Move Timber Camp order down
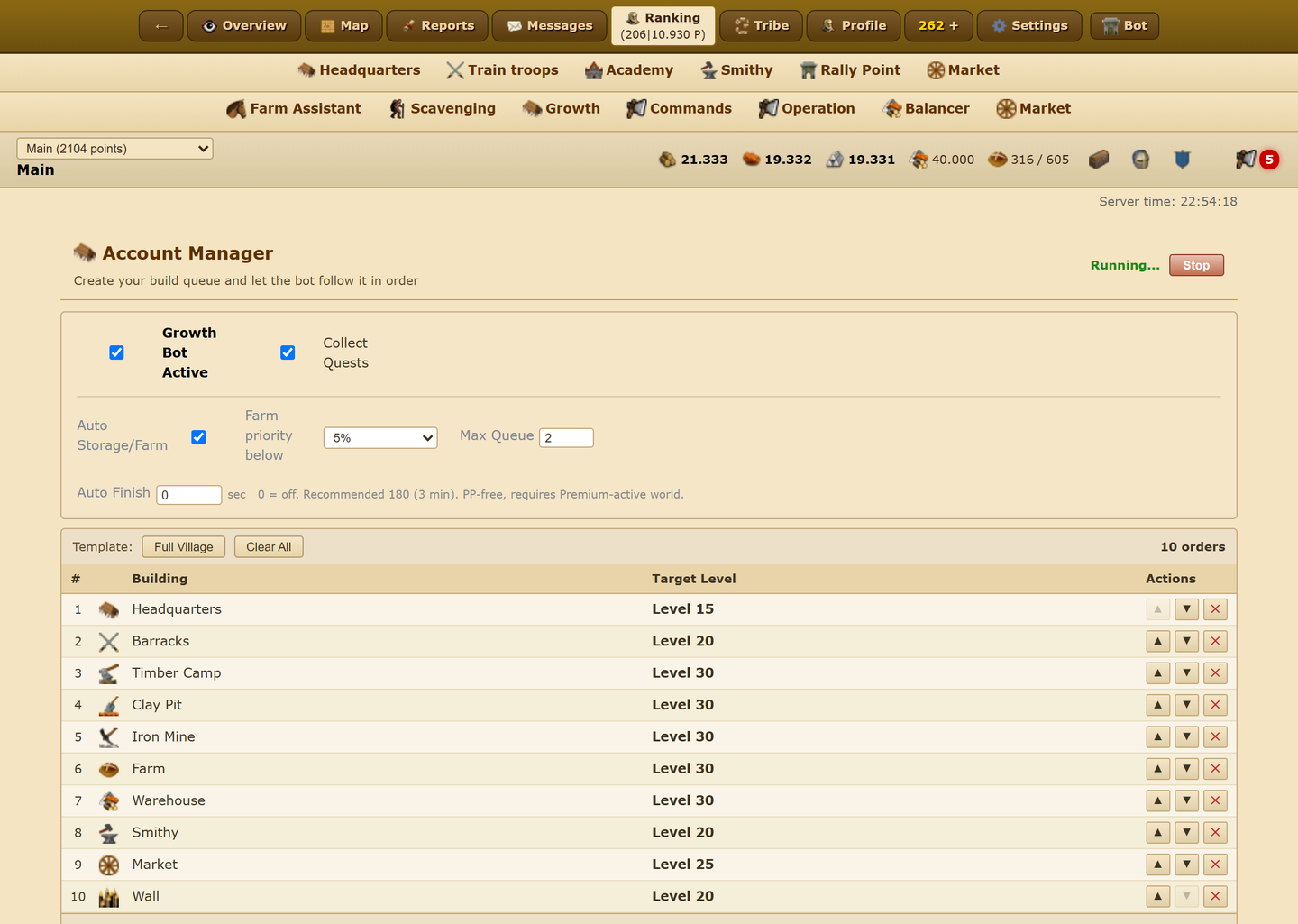This screenshot has height=924, width=1298. tap(1186, 673)
